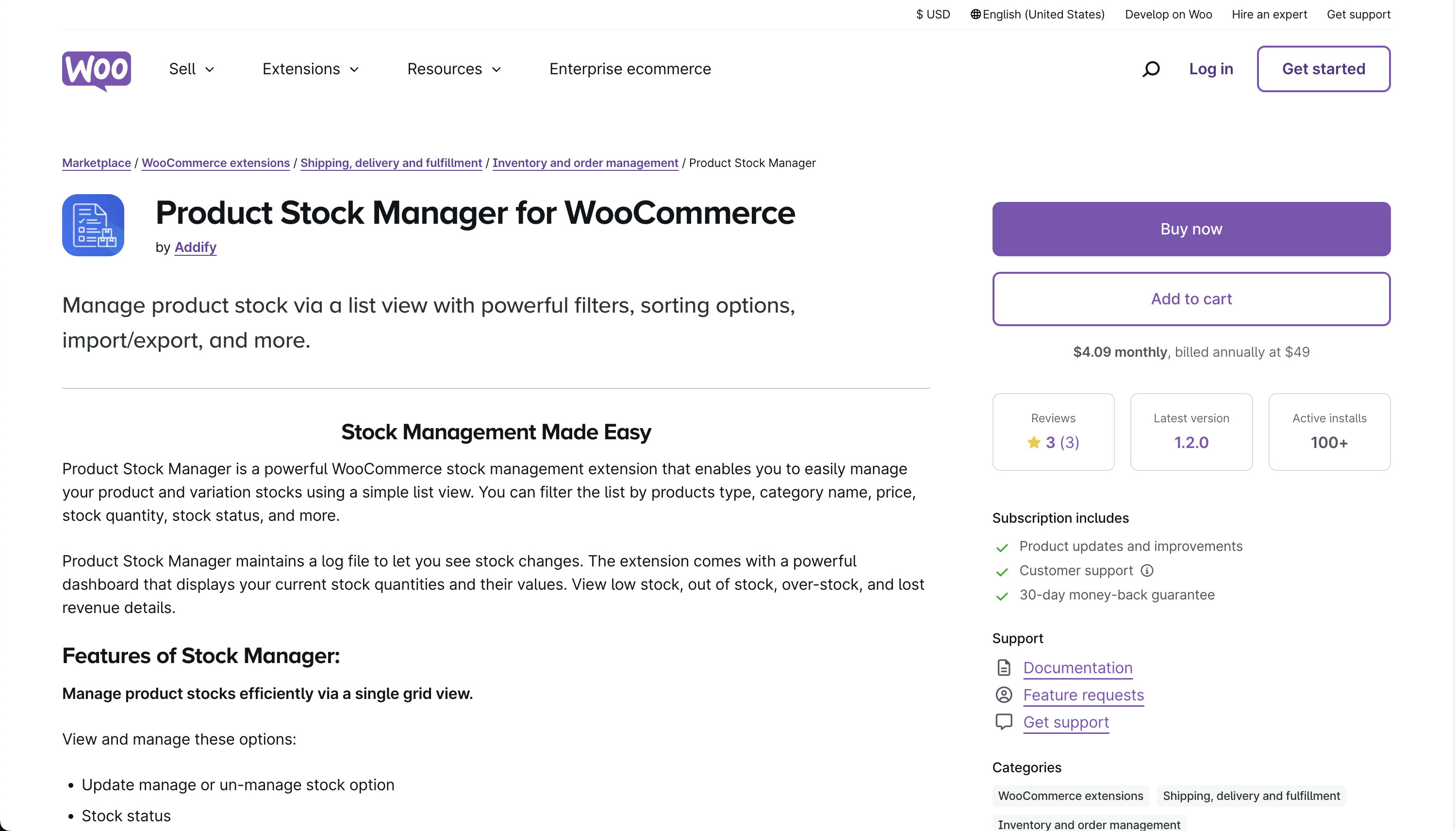This screenshot has width=1456, height=831.
Task: Select Enterprise ecommerce in the navigation
Action: (629, 68)
